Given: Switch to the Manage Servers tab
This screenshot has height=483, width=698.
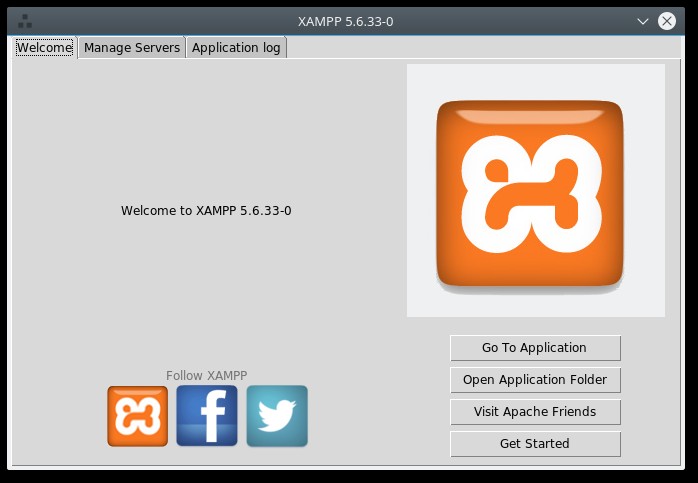Looking at the screenshot, I should tap(132, 47).
